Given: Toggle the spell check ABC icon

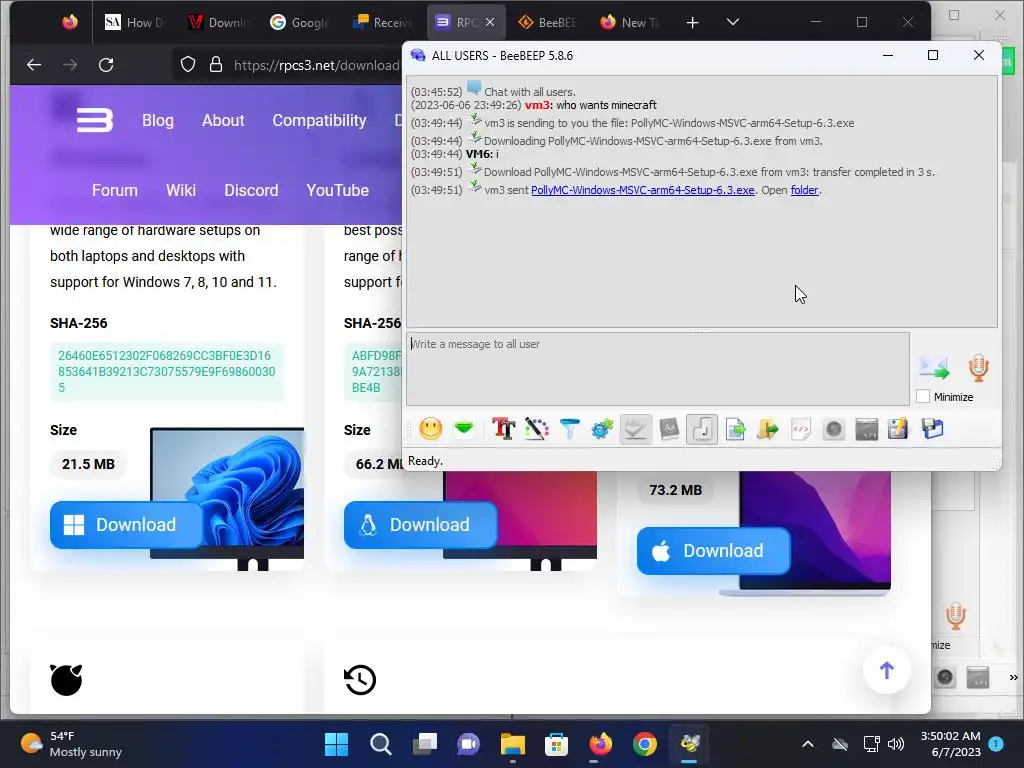Looking at the screenshot, I should coord(635,429).
